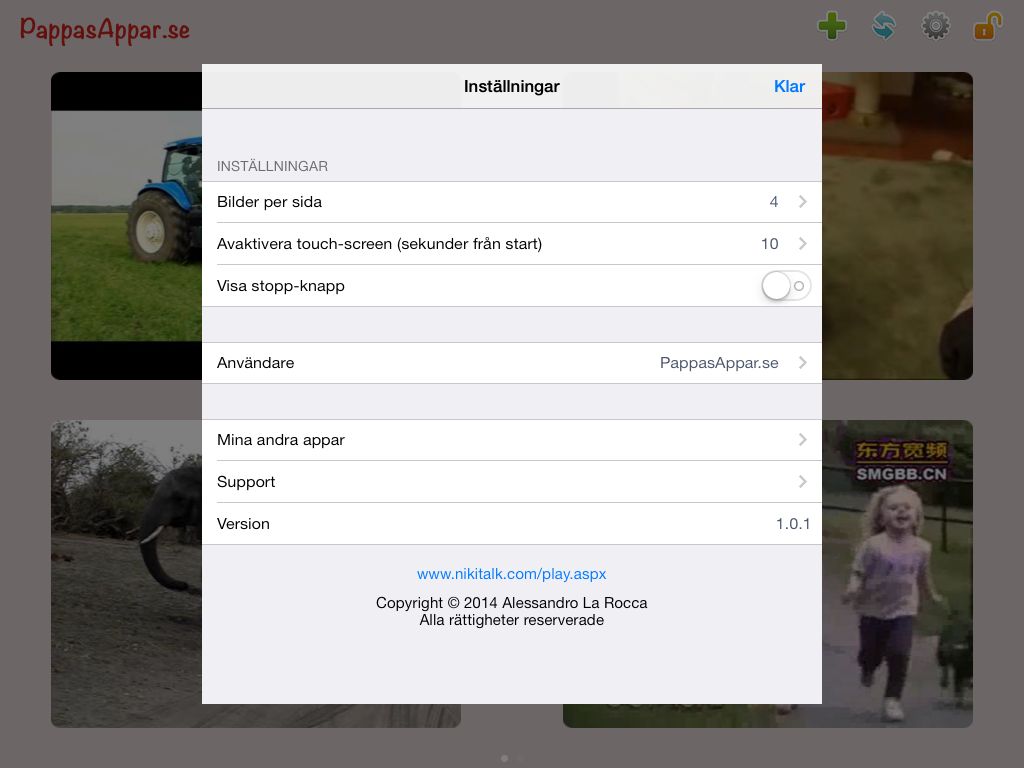
Task: Click the PappasAppar.se logo
Action: [x=104, y=29]
